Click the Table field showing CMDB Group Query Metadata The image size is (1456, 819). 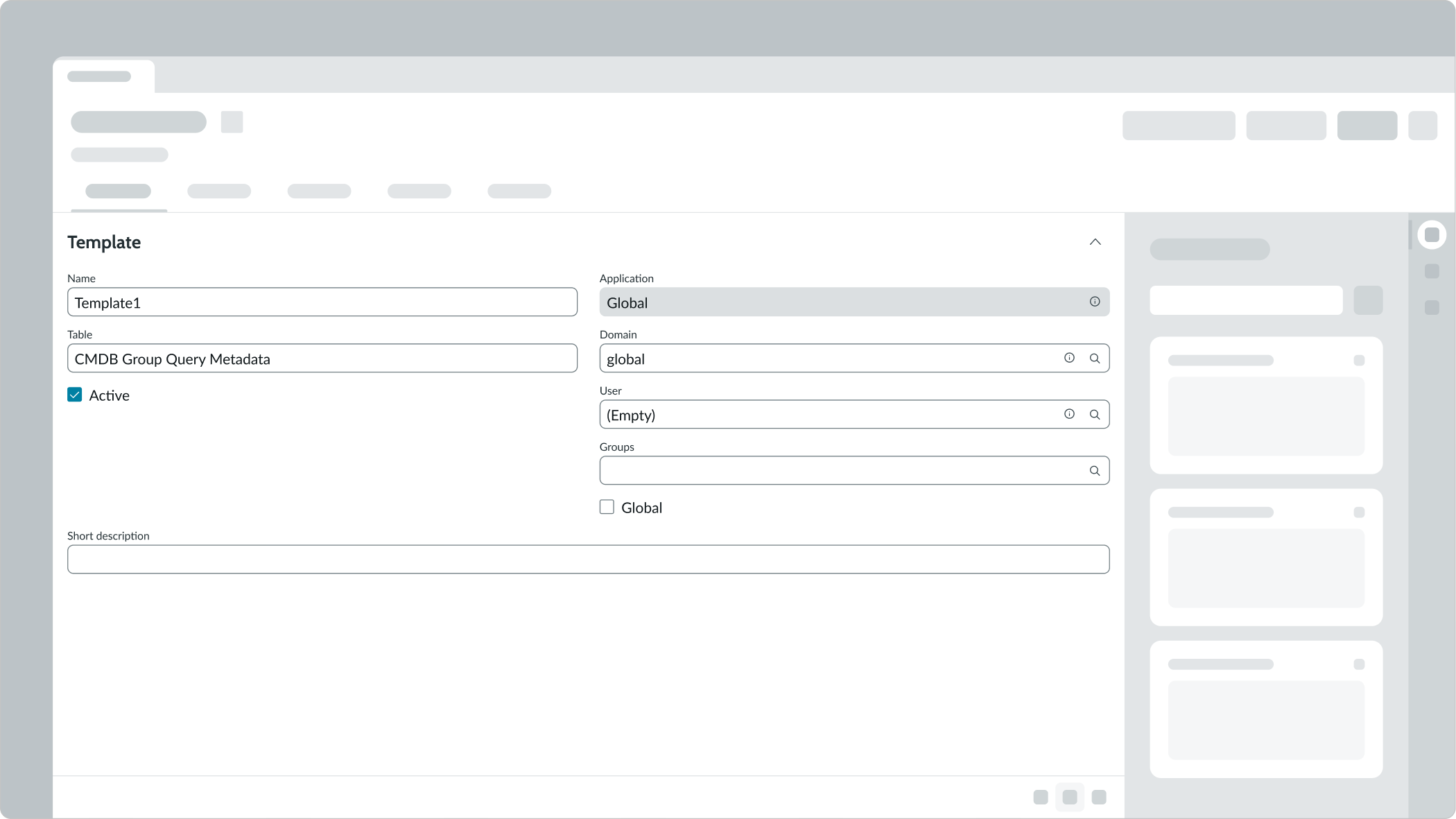coord(322,359)
